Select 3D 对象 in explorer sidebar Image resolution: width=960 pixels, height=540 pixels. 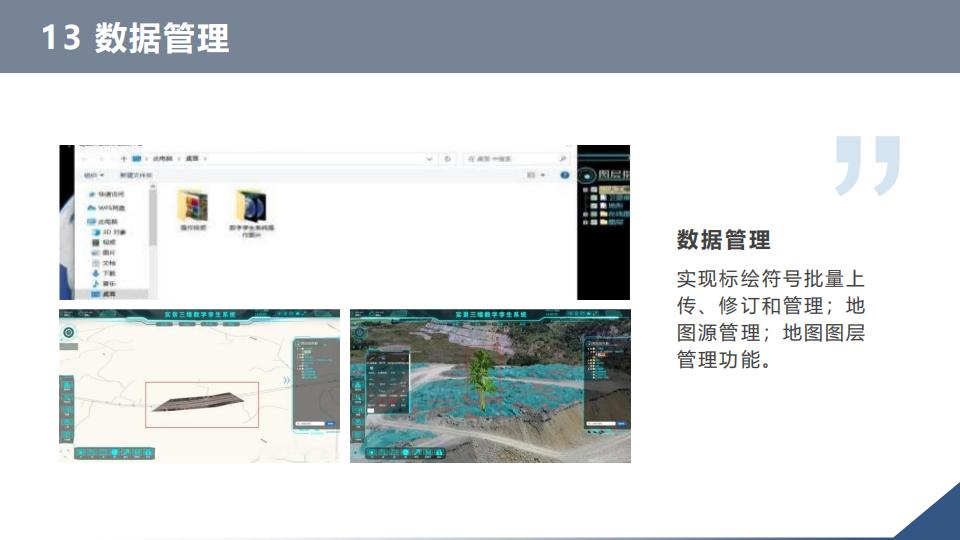point(110,232)
